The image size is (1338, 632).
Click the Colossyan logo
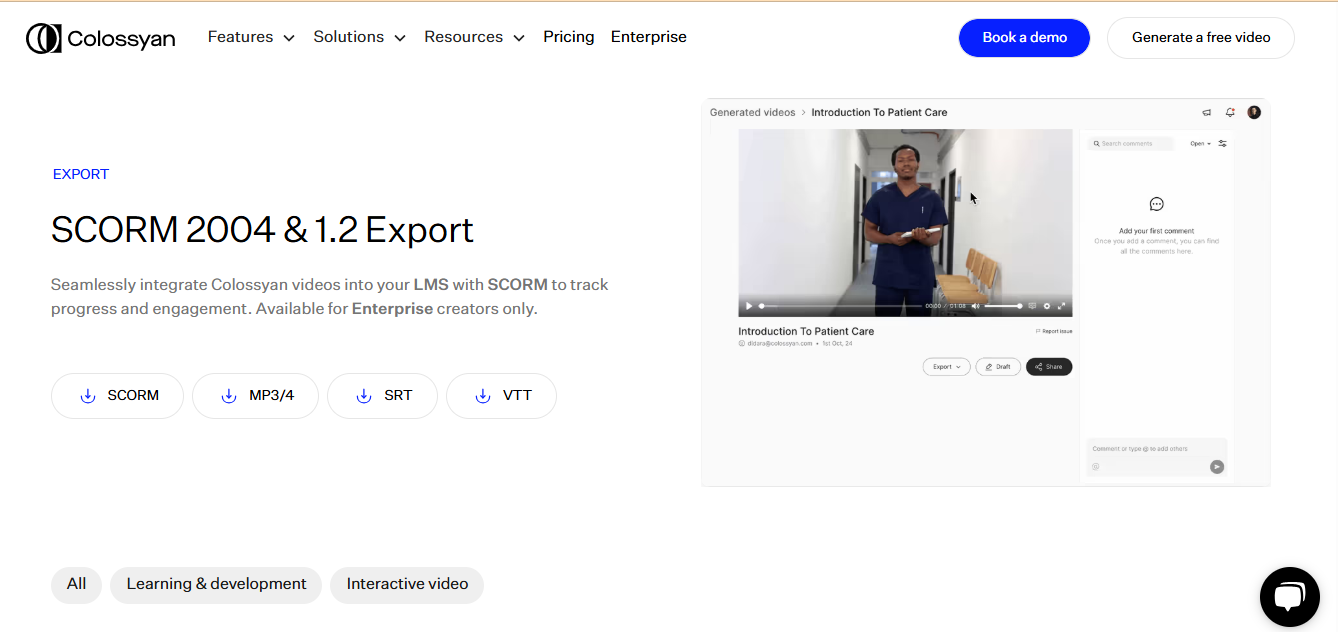tap(101, 38)
